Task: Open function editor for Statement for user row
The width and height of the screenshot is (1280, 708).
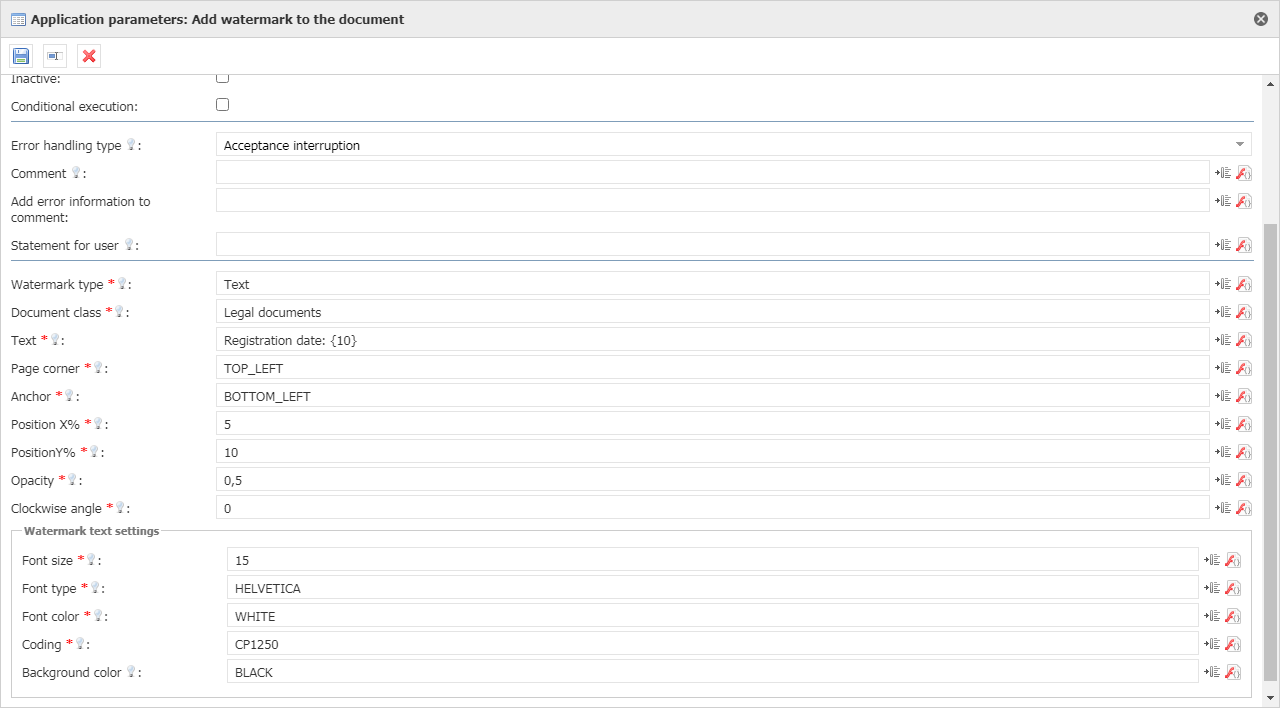Action: [x=1244, y=245]
